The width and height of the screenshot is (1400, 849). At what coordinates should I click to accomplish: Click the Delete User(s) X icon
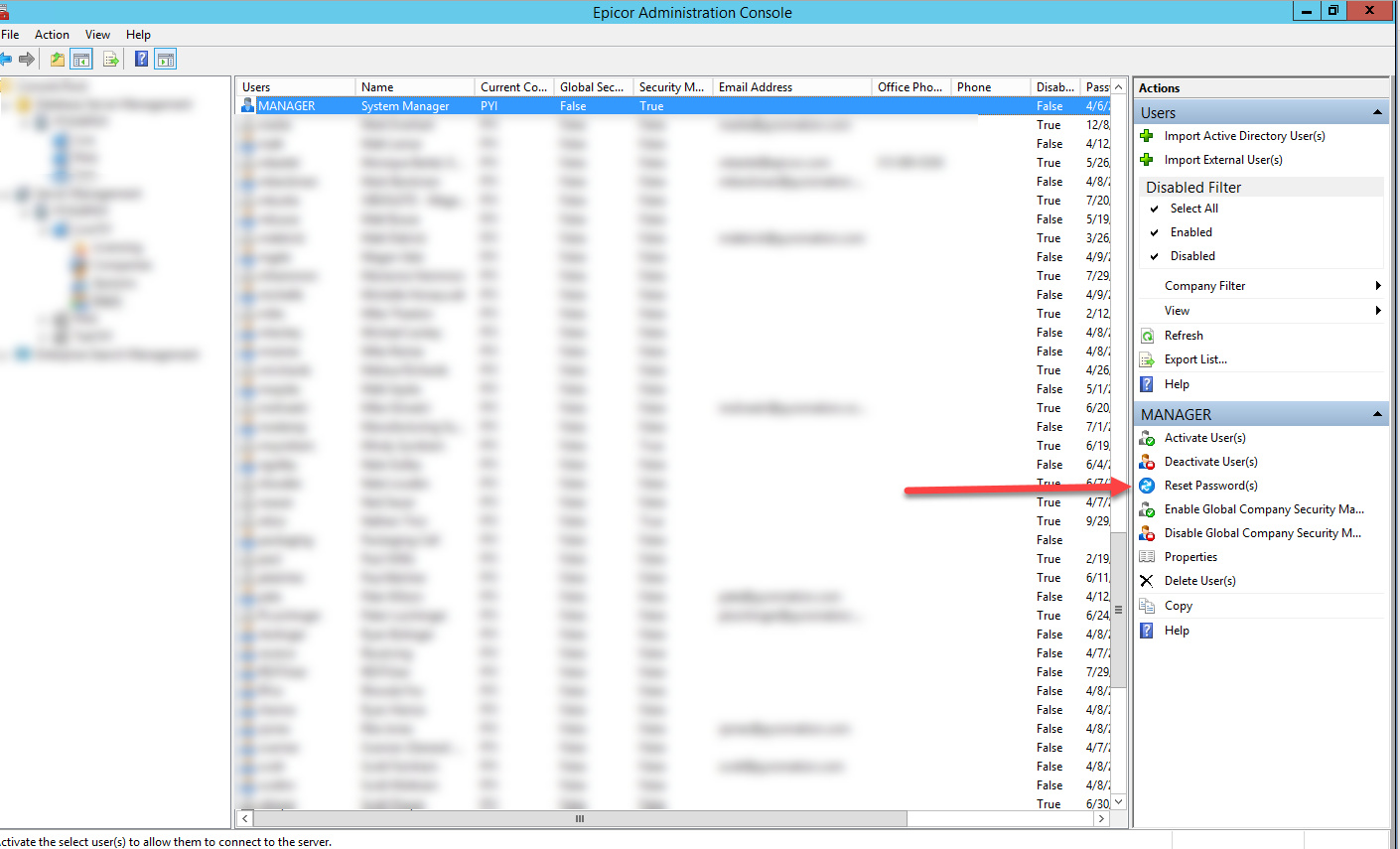pos(1147,581)
